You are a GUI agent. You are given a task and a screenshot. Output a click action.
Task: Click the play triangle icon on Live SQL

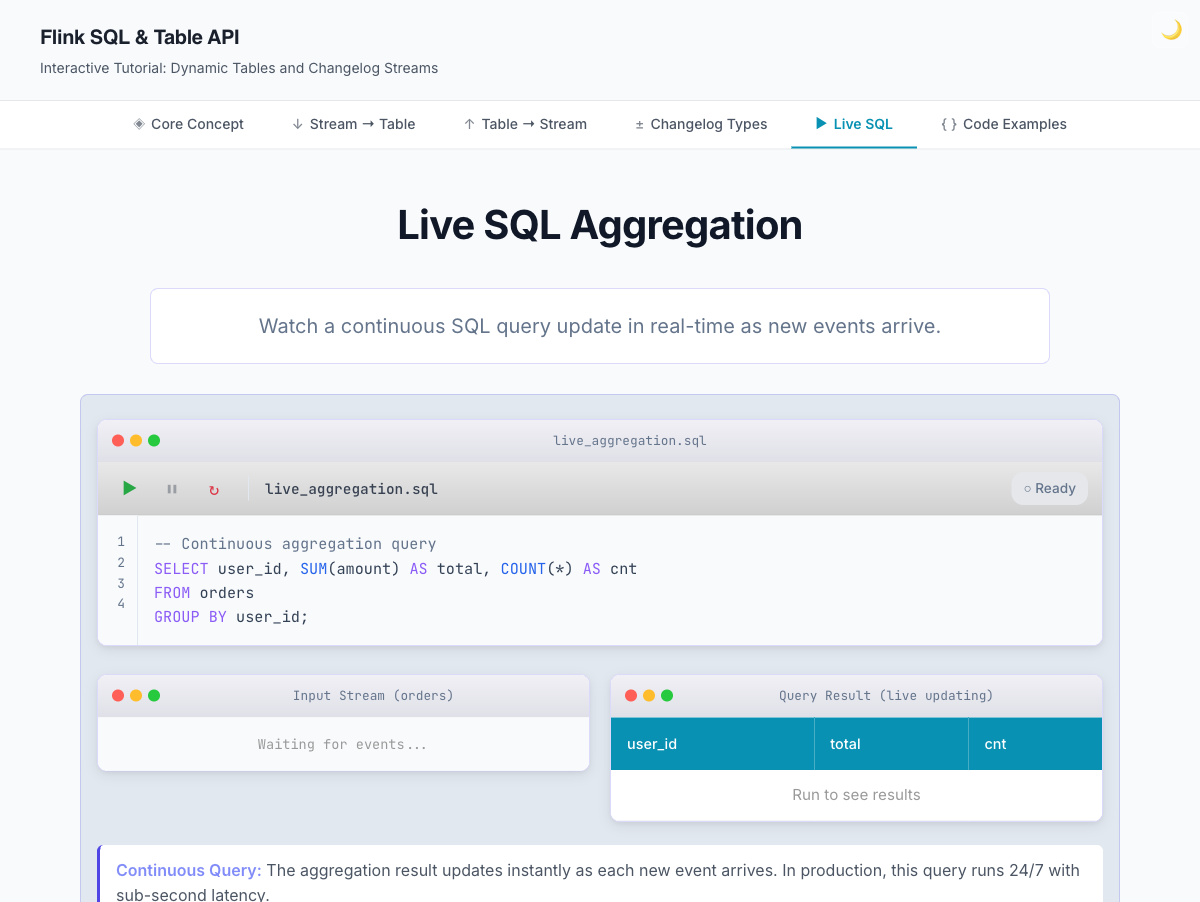(820, 124)
